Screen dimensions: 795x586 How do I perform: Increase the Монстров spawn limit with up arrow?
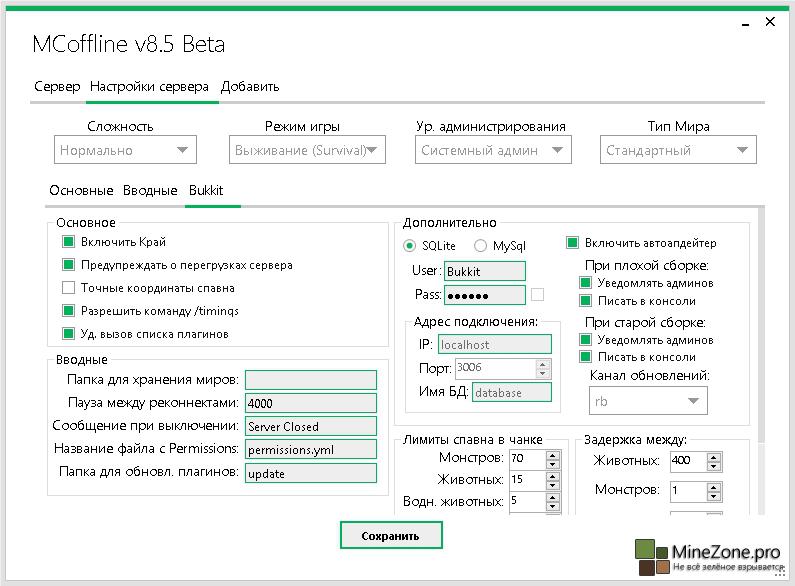pos(554,454)
